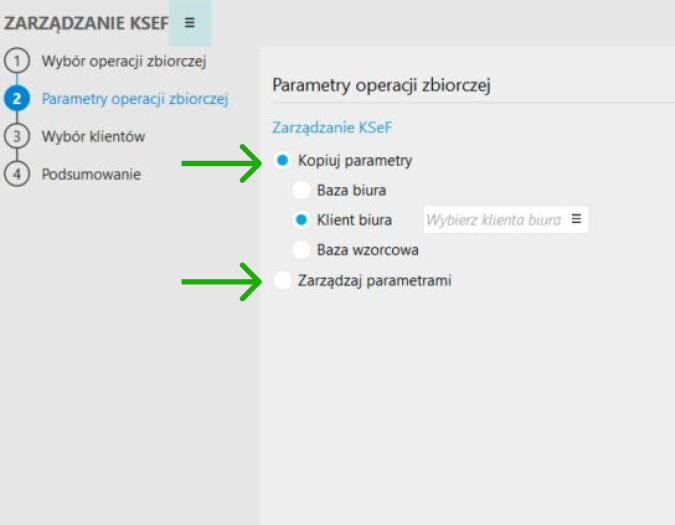Click green arrow pointing at Zarządzaj parametrami
675x525 pixels.
point(220,281)
